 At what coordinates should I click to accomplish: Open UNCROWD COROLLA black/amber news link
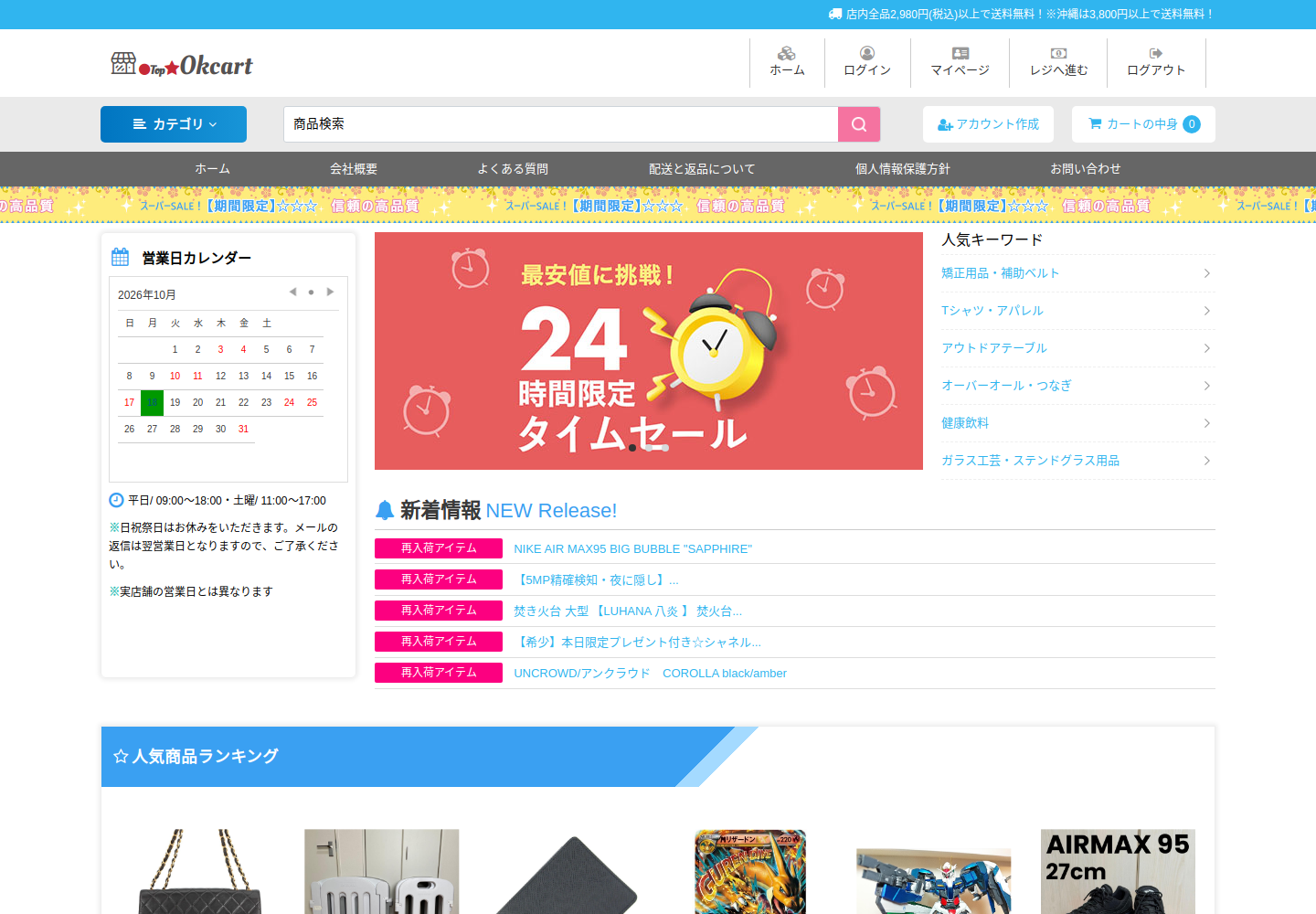click(650, 674)
